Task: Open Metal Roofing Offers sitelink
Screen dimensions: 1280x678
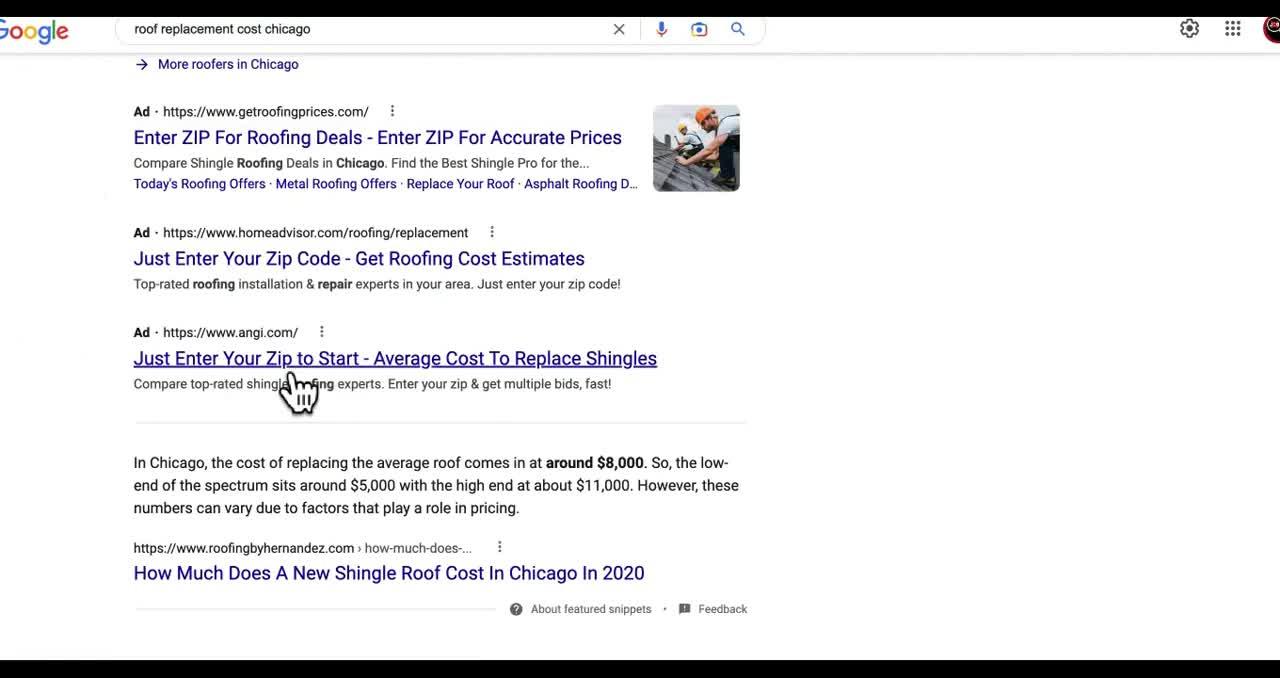Action: point(336,184)
